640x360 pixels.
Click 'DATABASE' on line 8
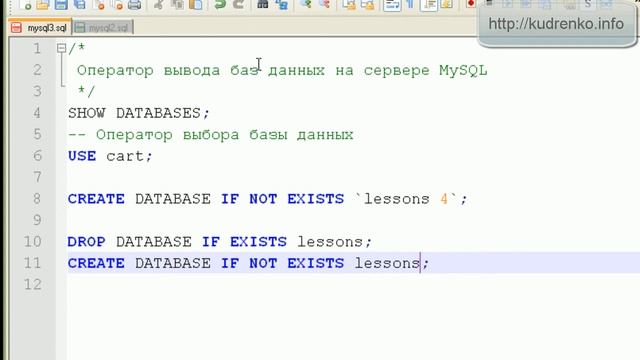(173, 199)
